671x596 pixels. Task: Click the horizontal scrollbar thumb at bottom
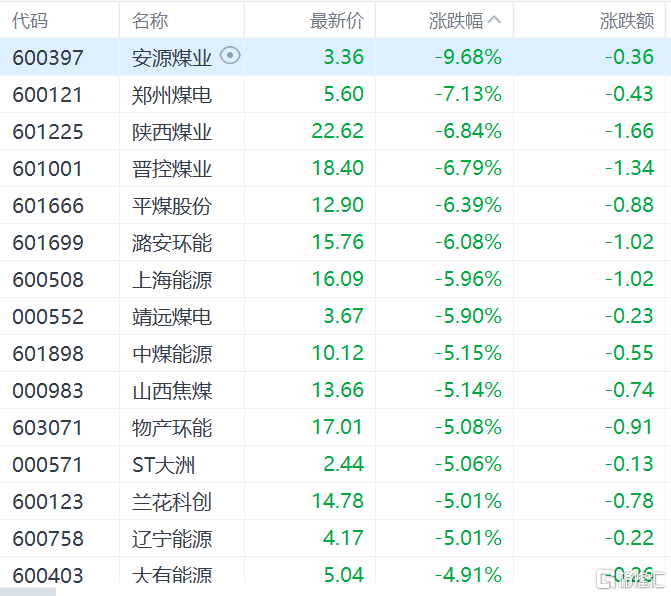point(28,592)
